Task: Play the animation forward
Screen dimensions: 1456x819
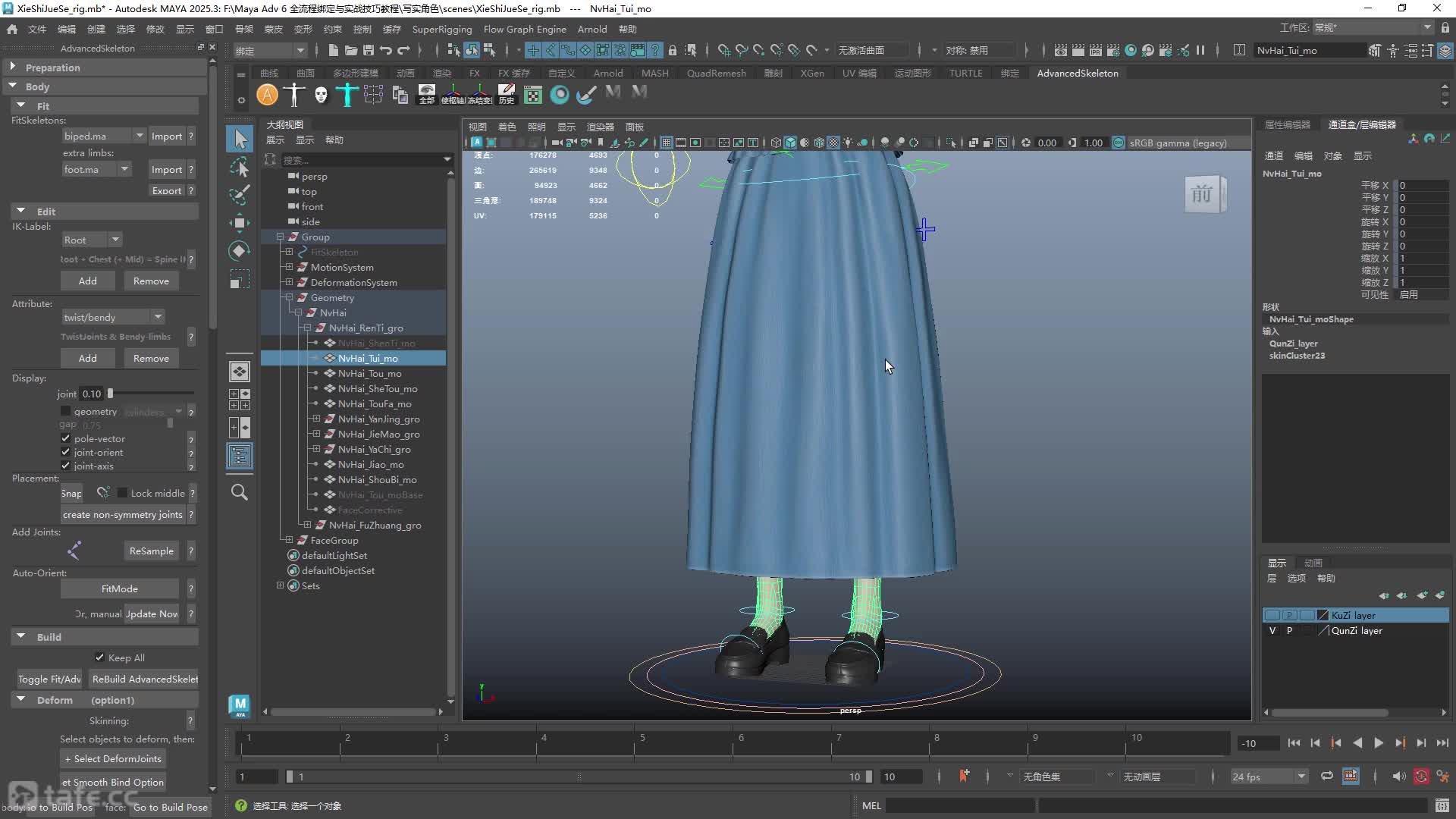Action: [x=1379, y=743]
